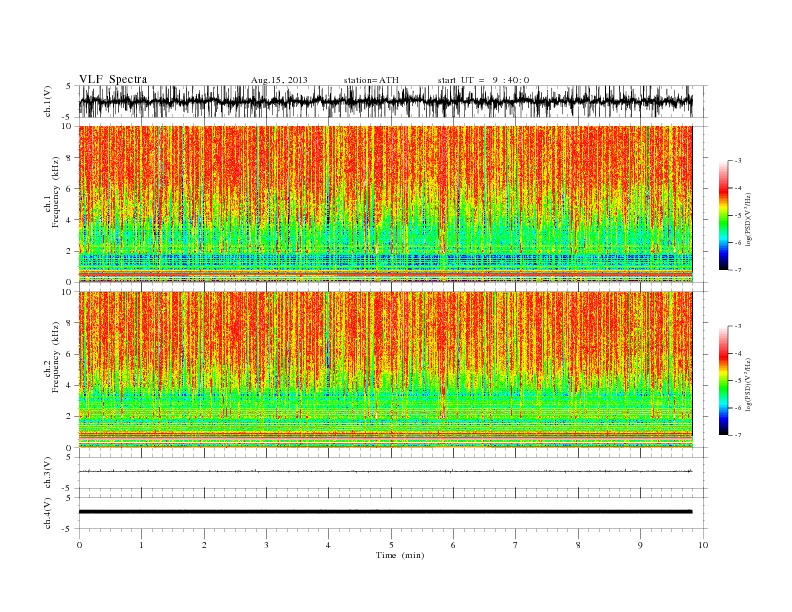
Task: Click the ch.1 colorbar 'log(PSD)(V²/Hz)' label
Action: pyautogui.click(x=750, y=219)
